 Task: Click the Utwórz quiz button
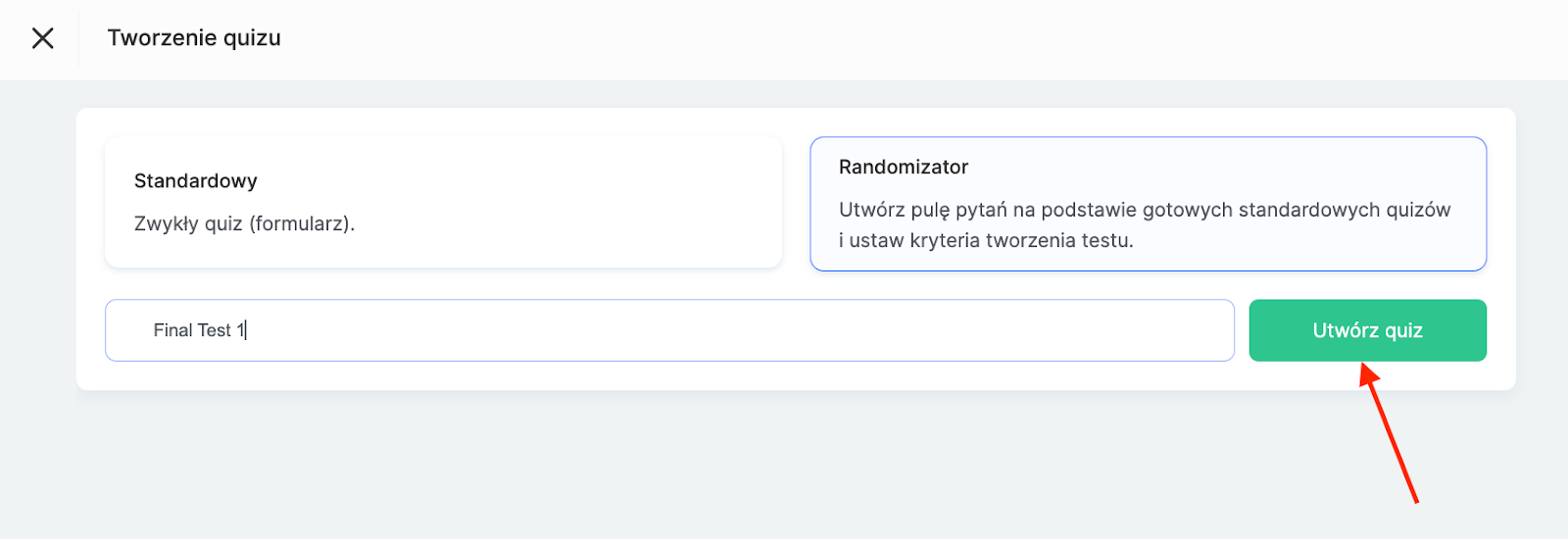(1367, 330)
